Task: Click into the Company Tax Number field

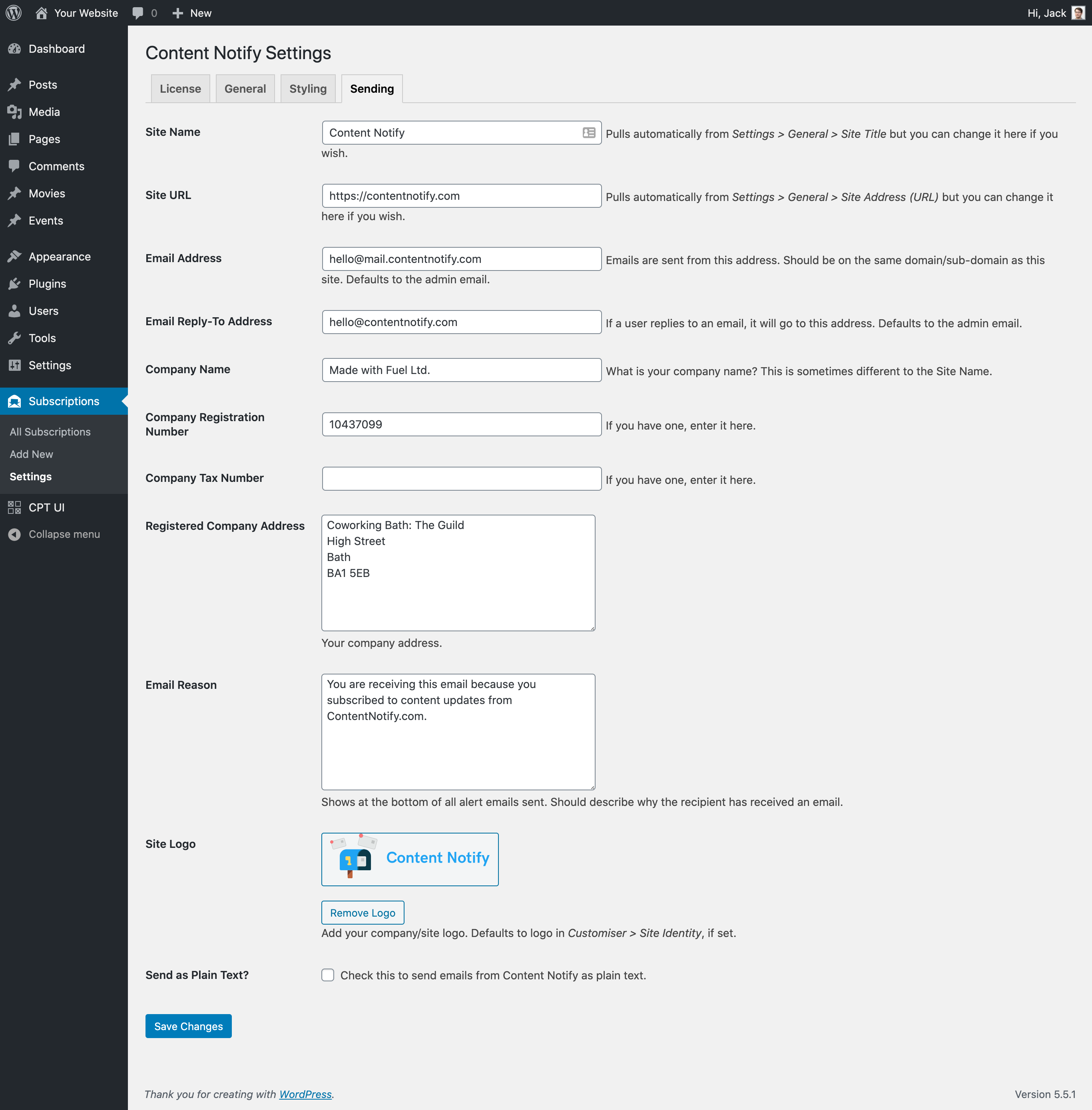Action: [x=460, y=478]
